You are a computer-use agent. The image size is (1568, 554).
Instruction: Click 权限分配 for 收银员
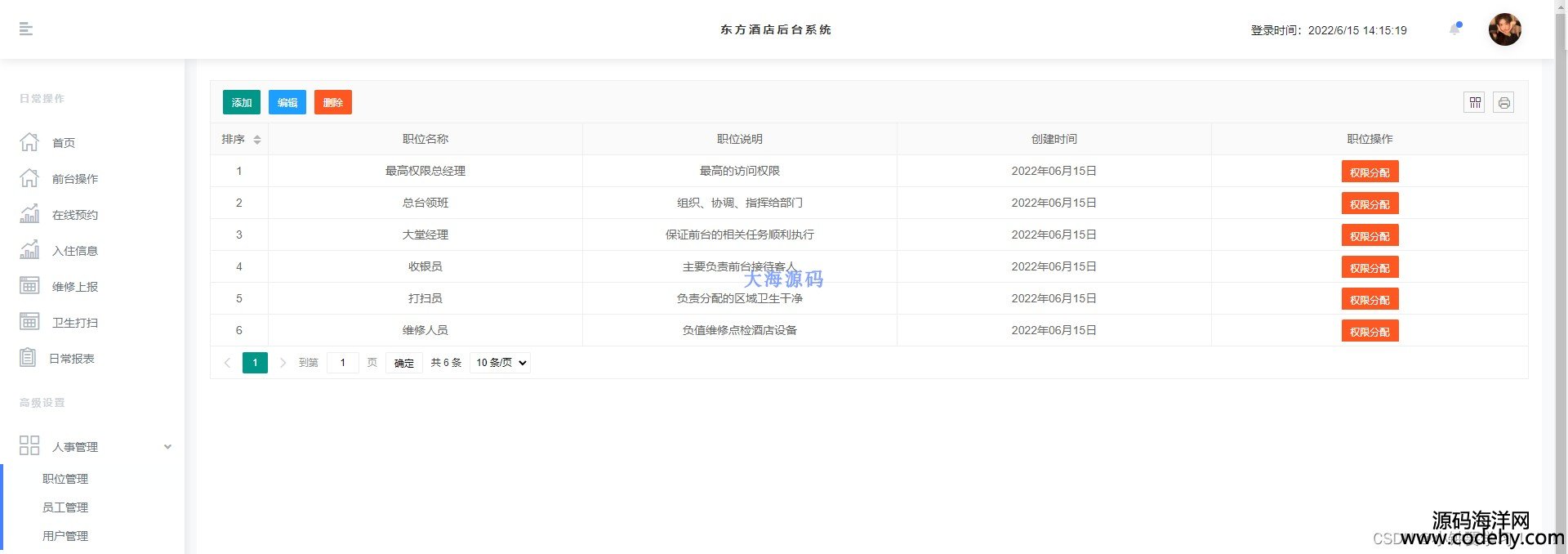pos(1370,267)
